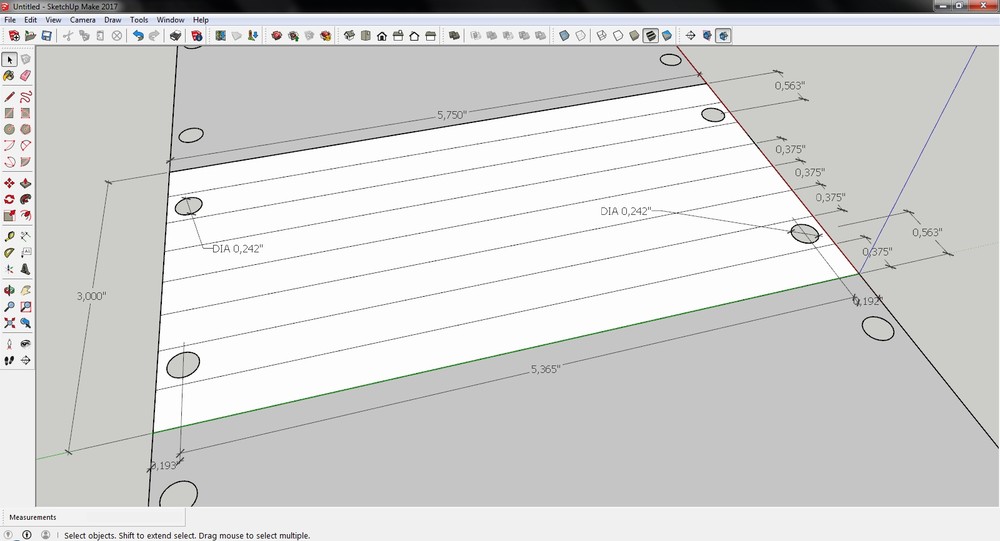Select the Zoom Window tool

26,307
